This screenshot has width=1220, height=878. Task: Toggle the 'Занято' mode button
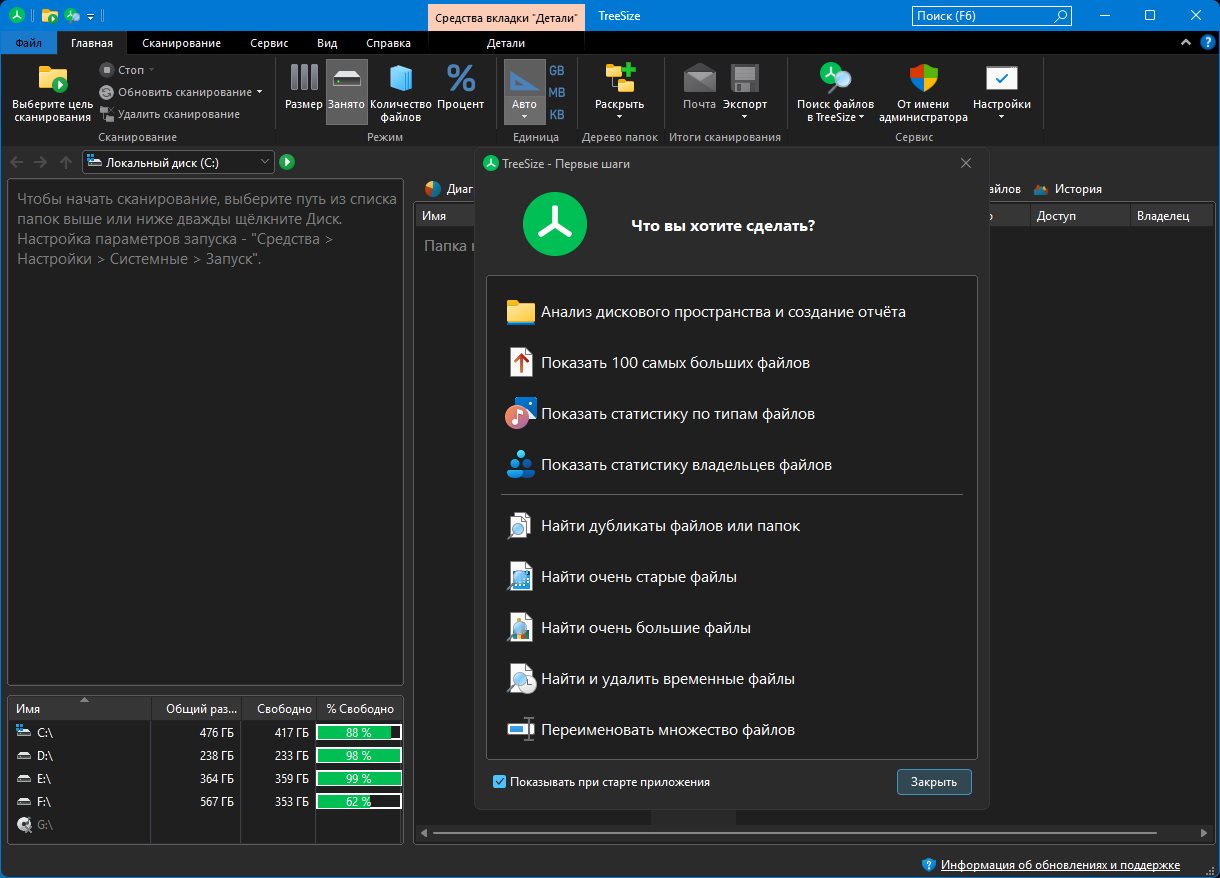pos(346,90)
